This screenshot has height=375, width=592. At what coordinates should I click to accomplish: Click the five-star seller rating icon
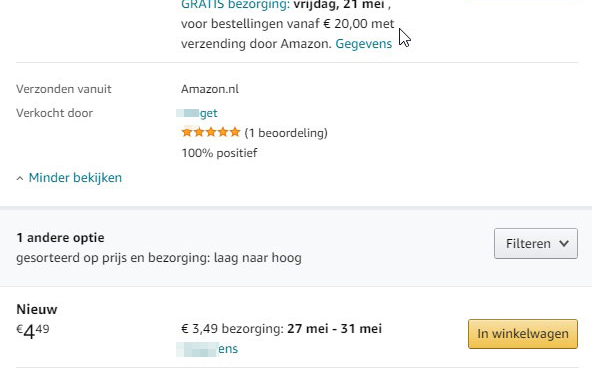click(211, 132)
